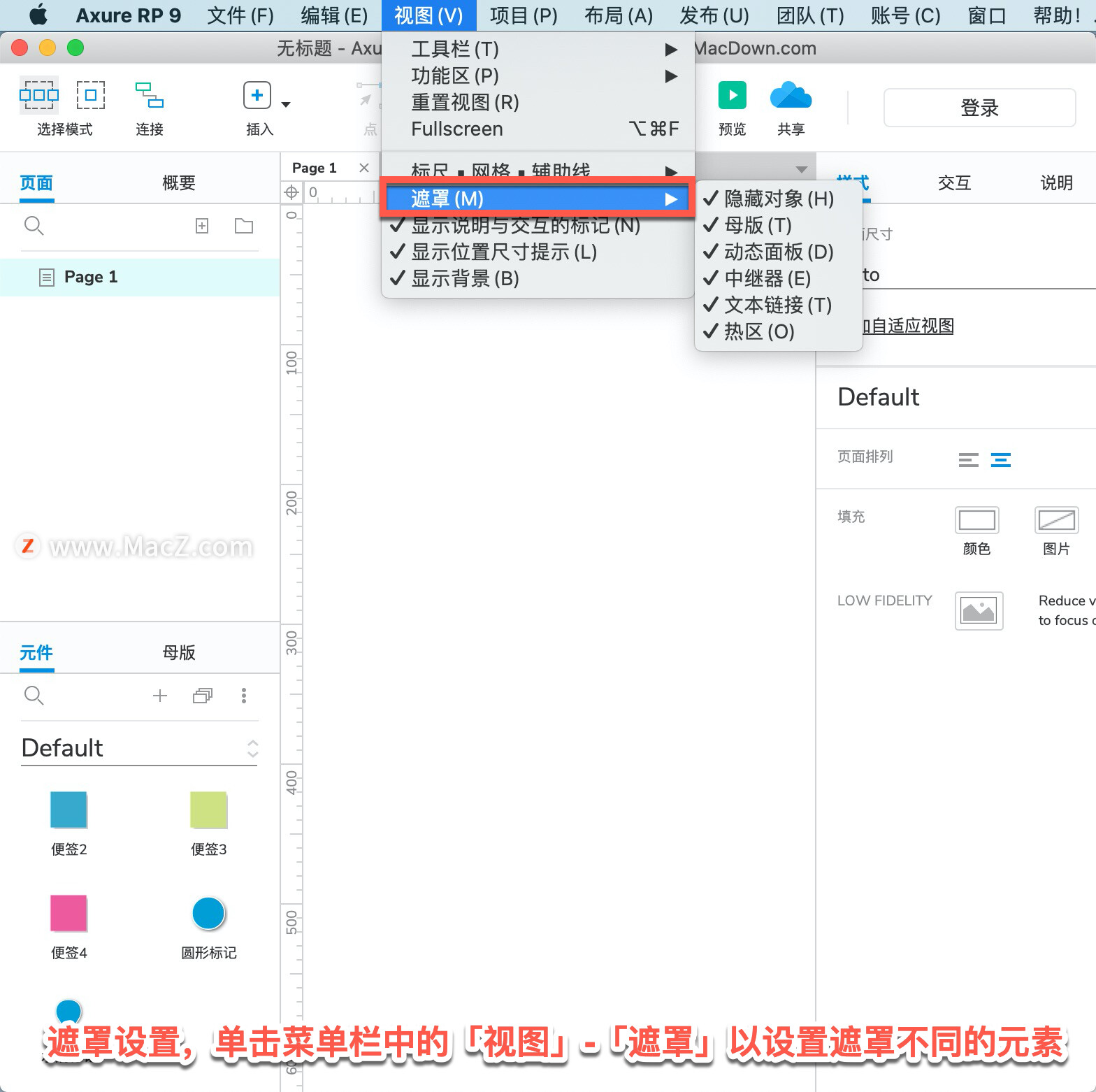Click the 共享 cloud share icon
This screenshot has height=1092, width=1096.
pyautogui.click(x=791, y=95)
